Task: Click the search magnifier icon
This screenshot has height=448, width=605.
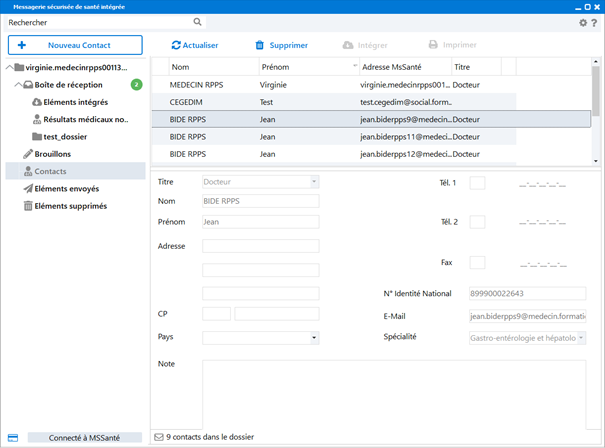Action: (x=197, y=22)
